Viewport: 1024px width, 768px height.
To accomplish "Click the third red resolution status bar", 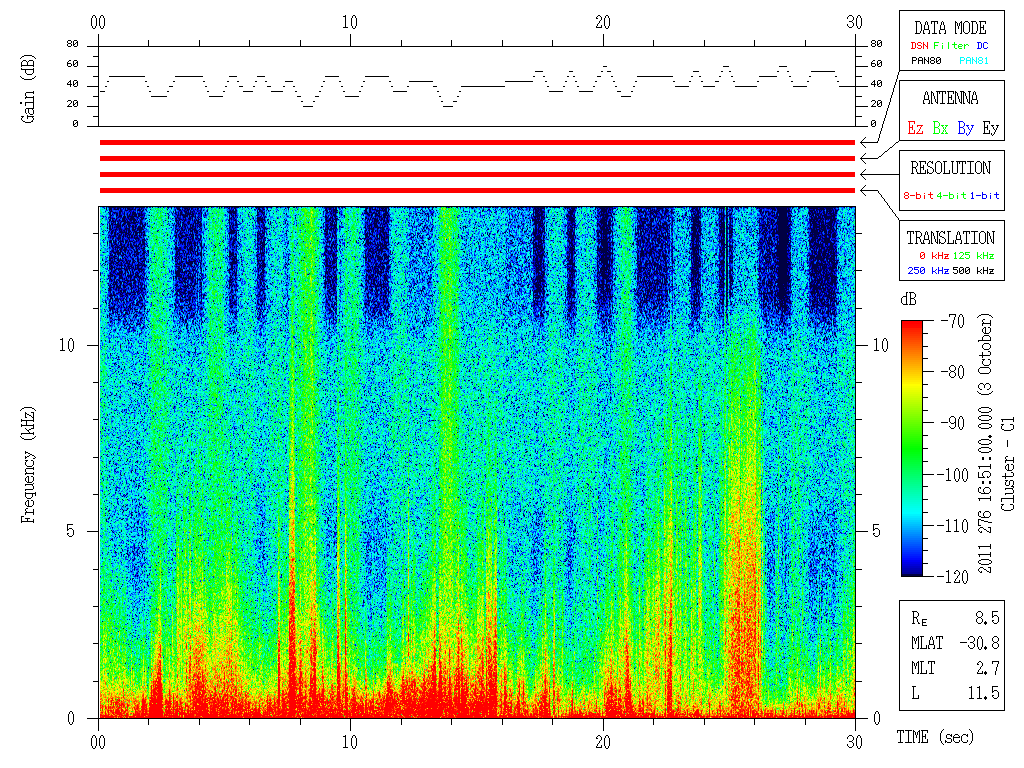I will click(x=477, y=174).
